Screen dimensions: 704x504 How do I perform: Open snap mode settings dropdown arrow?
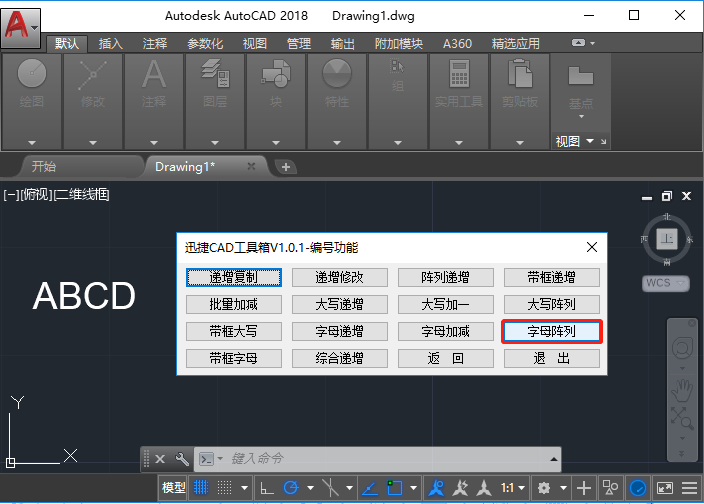coord(244,488)
